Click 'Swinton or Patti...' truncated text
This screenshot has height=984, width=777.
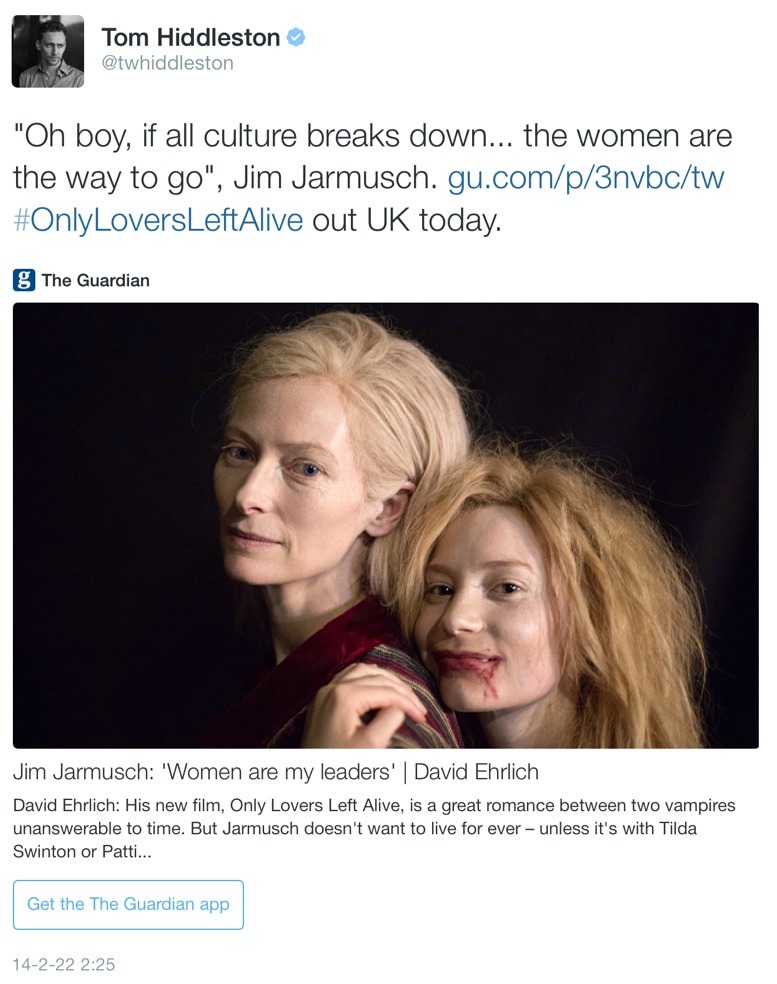82,852
